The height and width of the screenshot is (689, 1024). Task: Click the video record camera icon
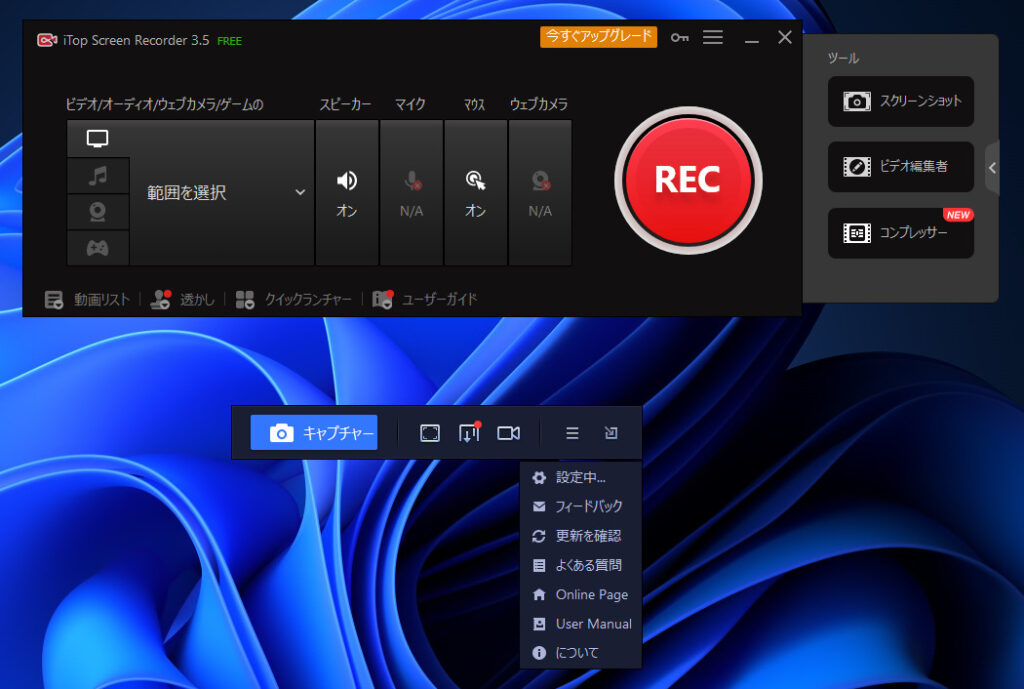(509, 433)
